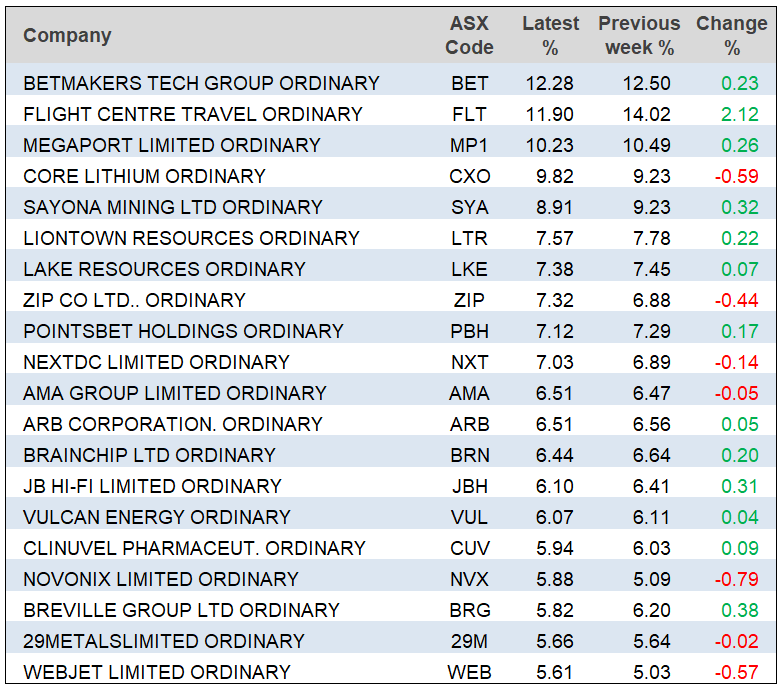
Task: Select BREVILLE GROUP LTD ORDINARY name
Action: tap(181, 610)
